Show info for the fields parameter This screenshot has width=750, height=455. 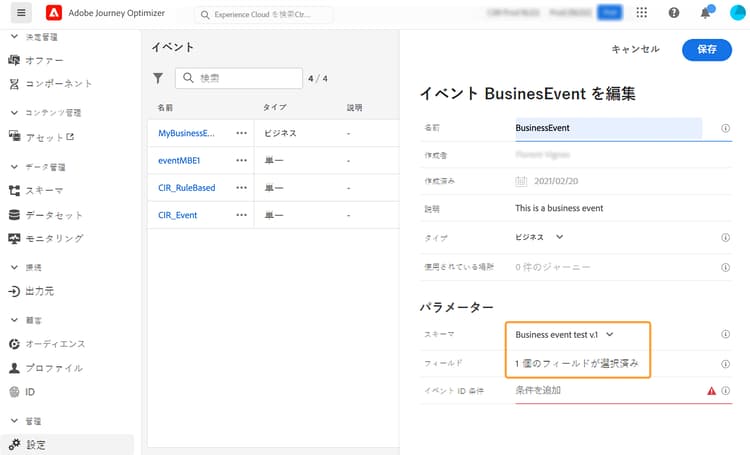click(x=725, y=364)
